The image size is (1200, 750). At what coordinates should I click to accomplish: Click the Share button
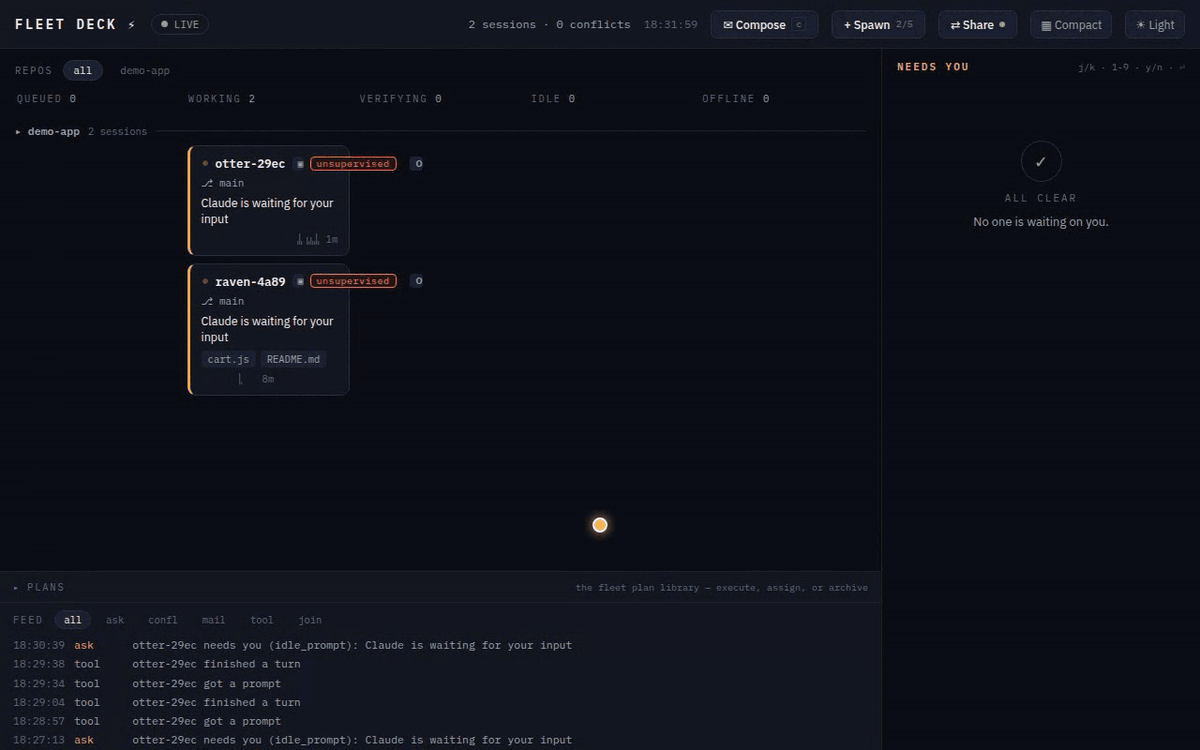(977, 25)
